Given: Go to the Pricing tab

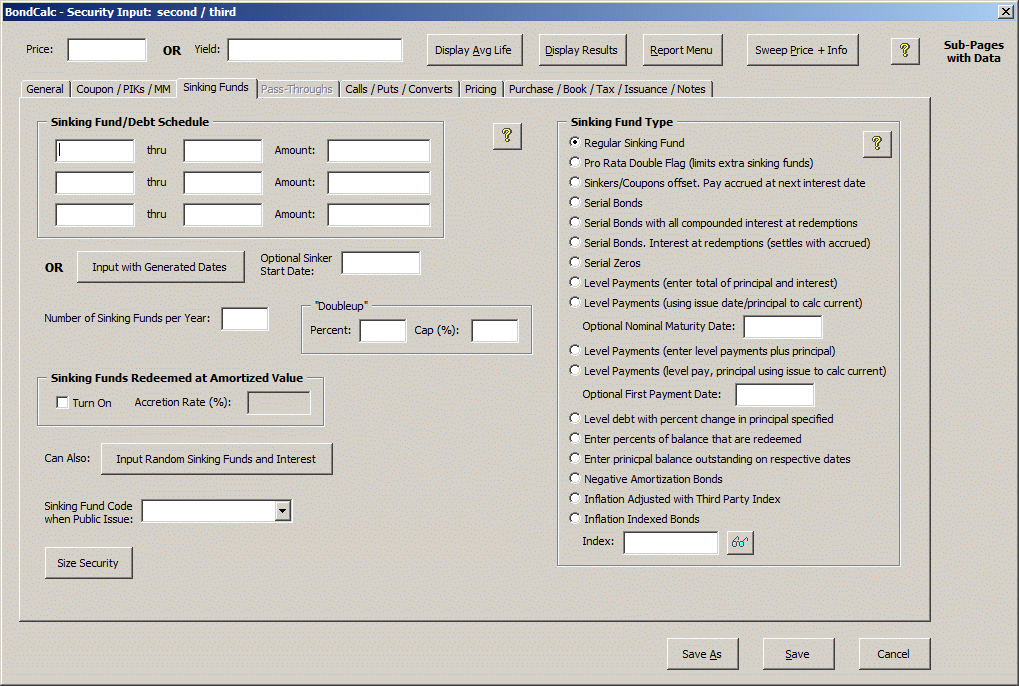Looking at the screenshot, I should pyautogui.click(x=480, y=89).
